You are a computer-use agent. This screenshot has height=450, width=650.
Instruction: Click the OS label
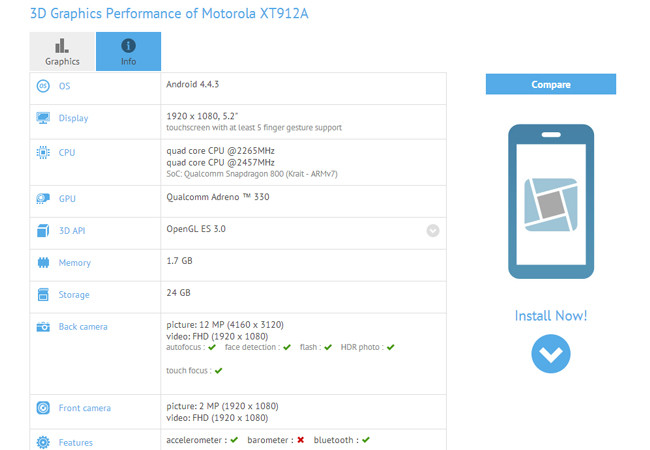(x=64, y=86)
